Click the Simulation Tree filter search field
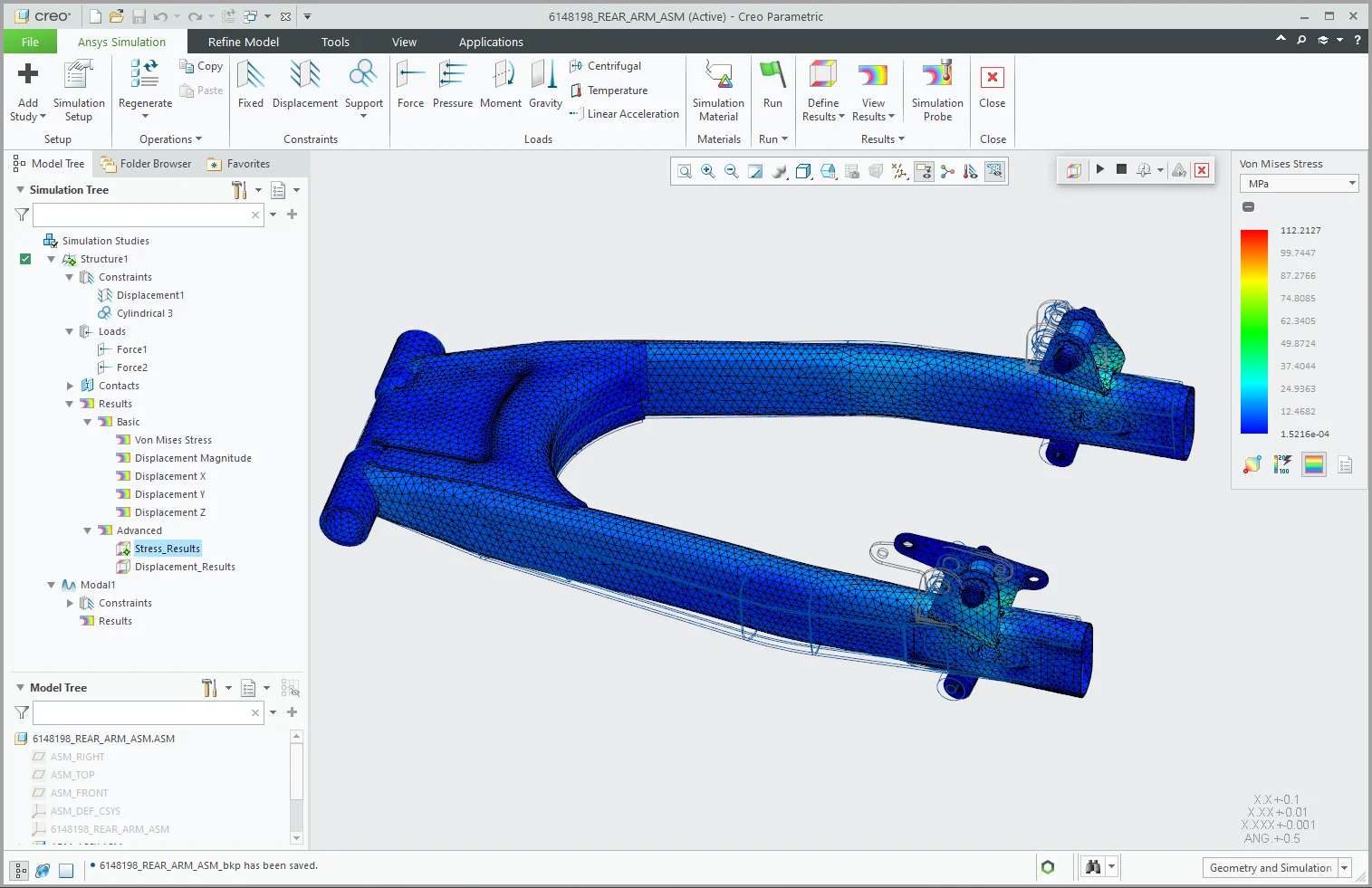This screenshot has width=1372, height=888. [x=145, y=215]
